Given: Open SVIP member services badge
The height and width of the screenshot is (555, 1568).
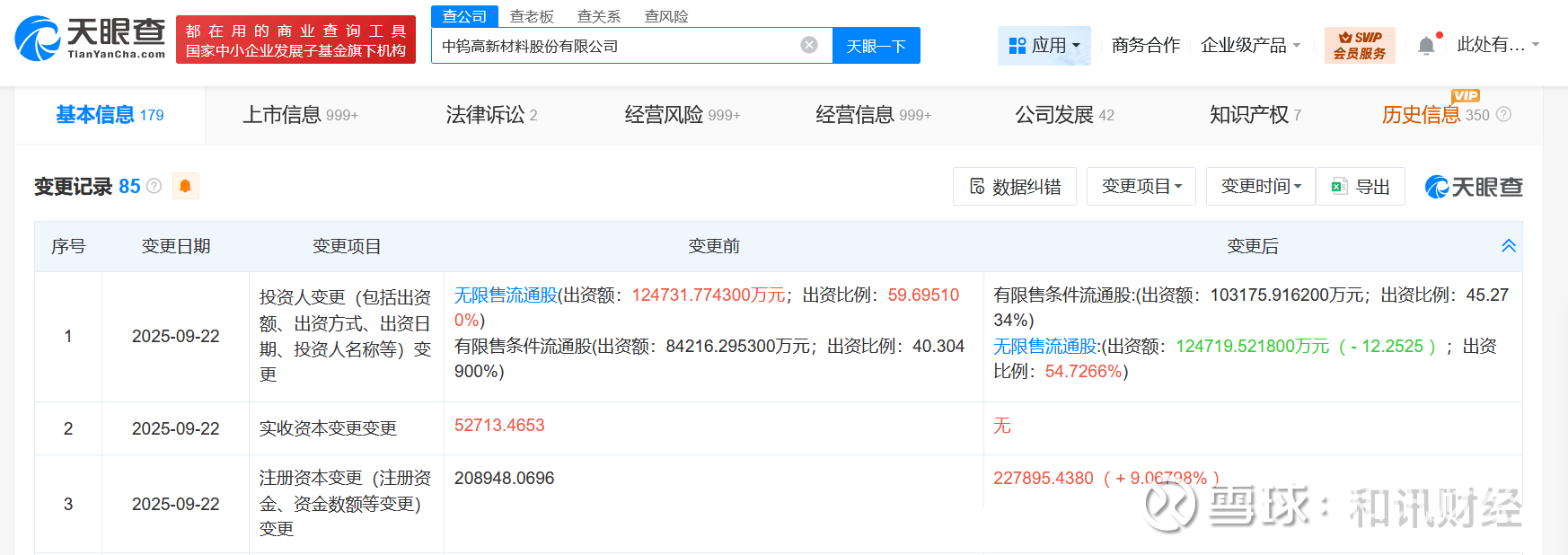Looking at the screenshot, I should tap(1360, 45).
